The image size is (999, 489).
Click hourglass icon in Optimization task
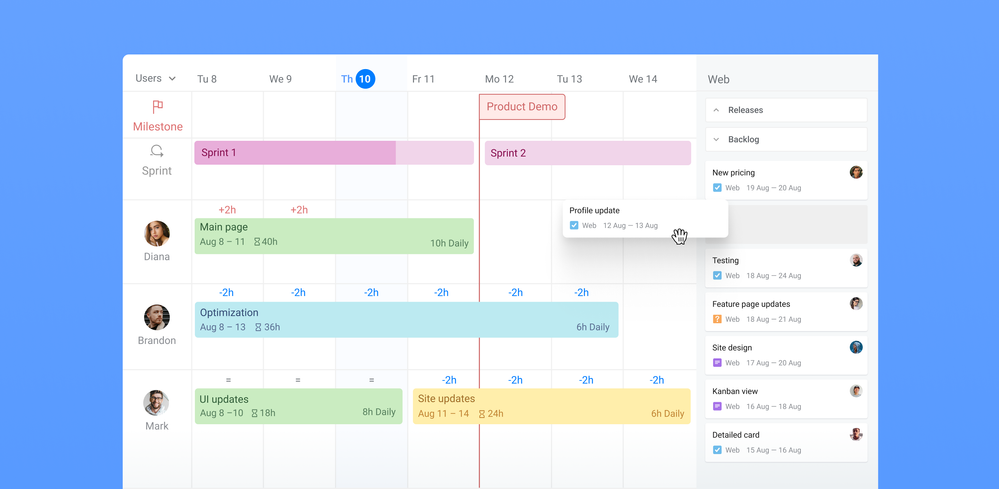tap(258, 327)
